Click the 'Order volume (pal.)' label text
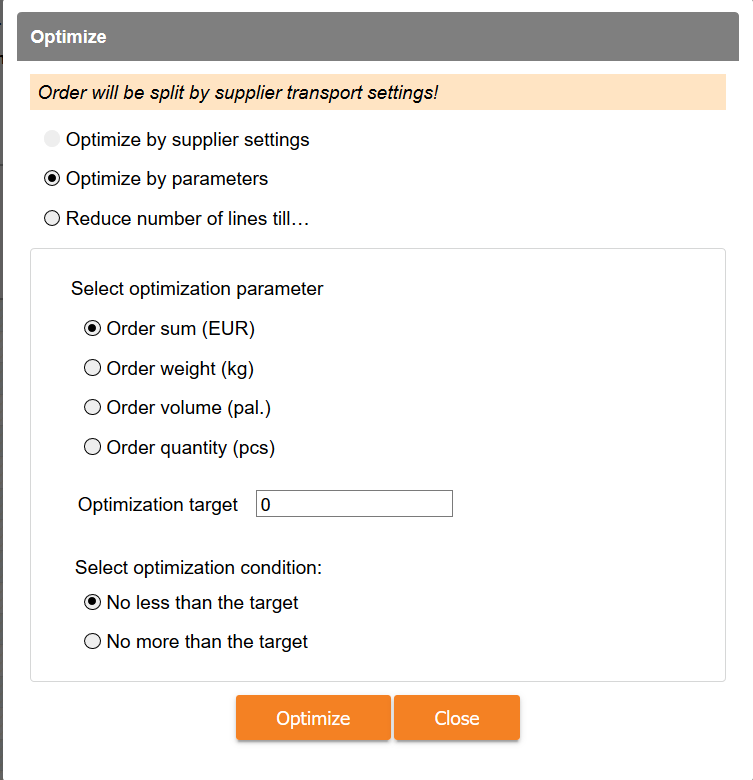Screen dimensions: 753x780 189,408
